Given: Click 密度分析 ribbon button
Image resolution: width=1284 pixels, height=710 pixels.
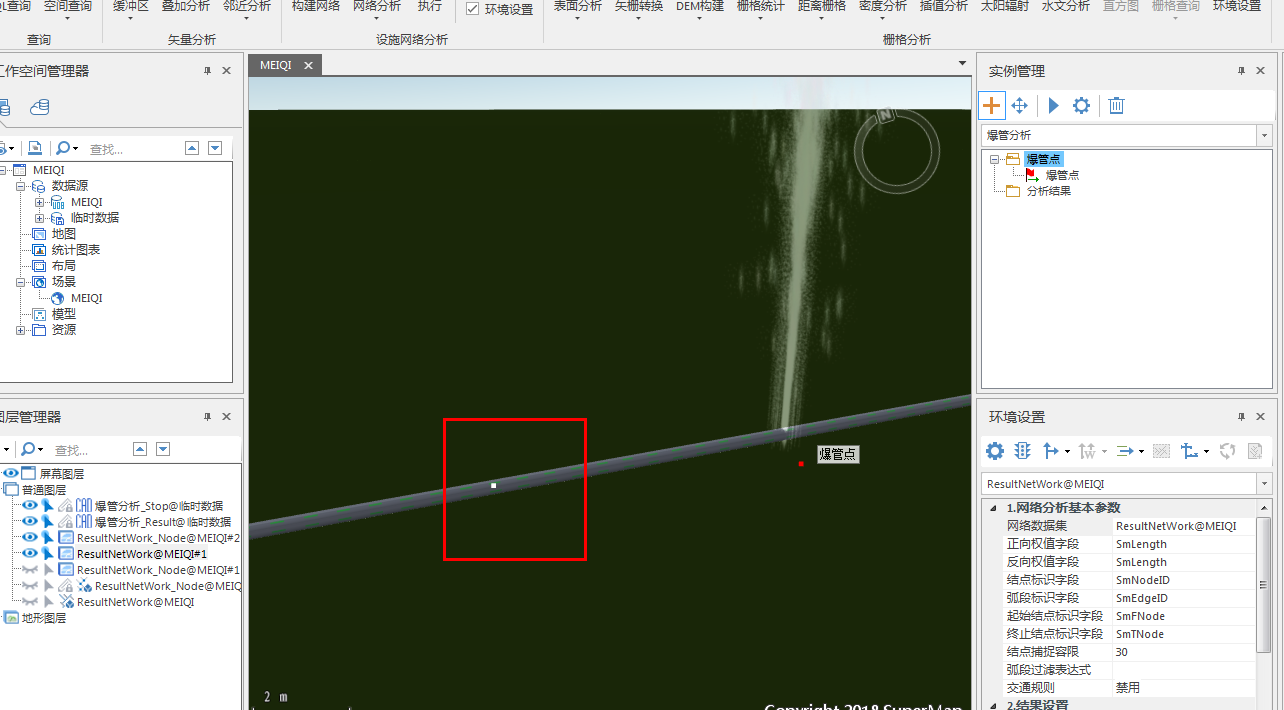Looking at the screenshot, I should (x=883, y=6).
